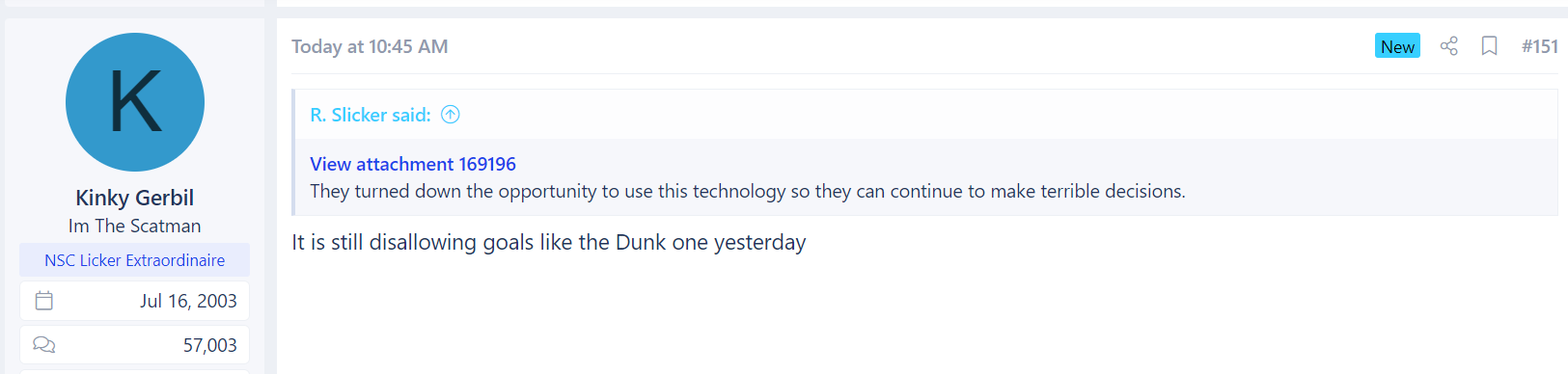Open the View attachment 169196 link
The height and width of the screenshot is (374, 1568).
[413, 164]
